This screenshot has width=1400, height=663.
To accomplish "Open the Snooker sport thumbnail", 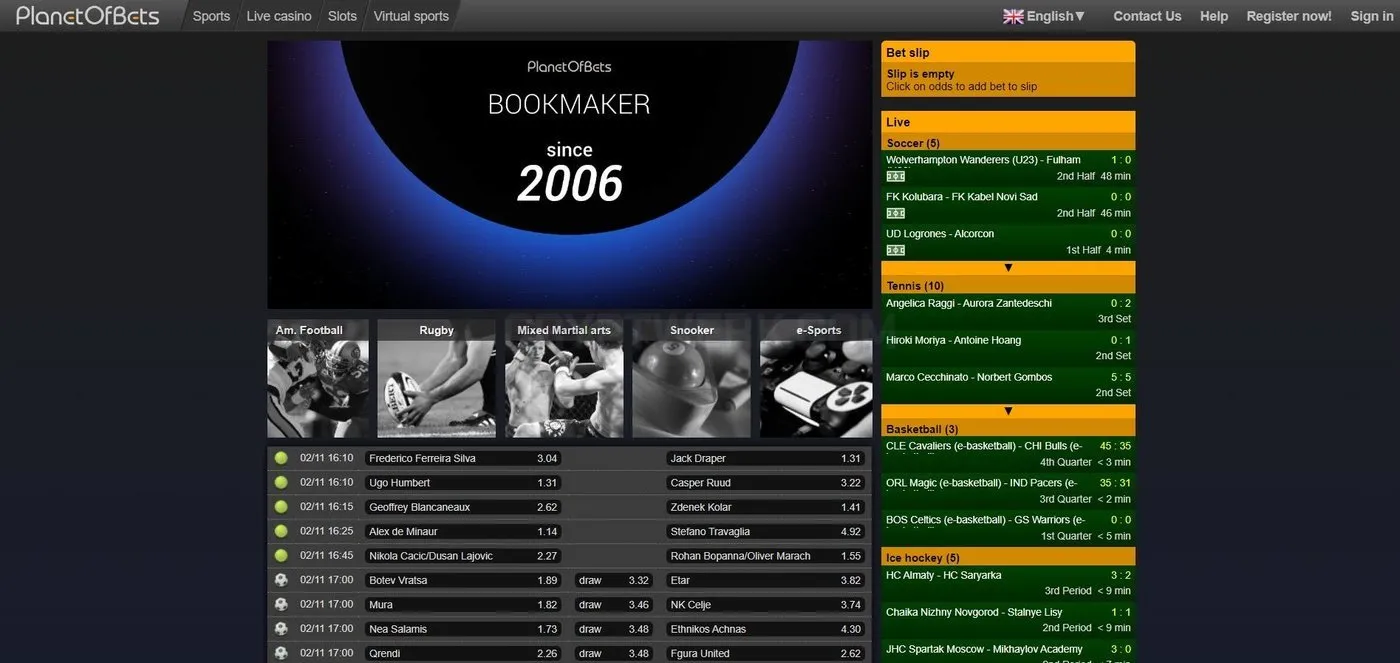I will coord(691,379).
